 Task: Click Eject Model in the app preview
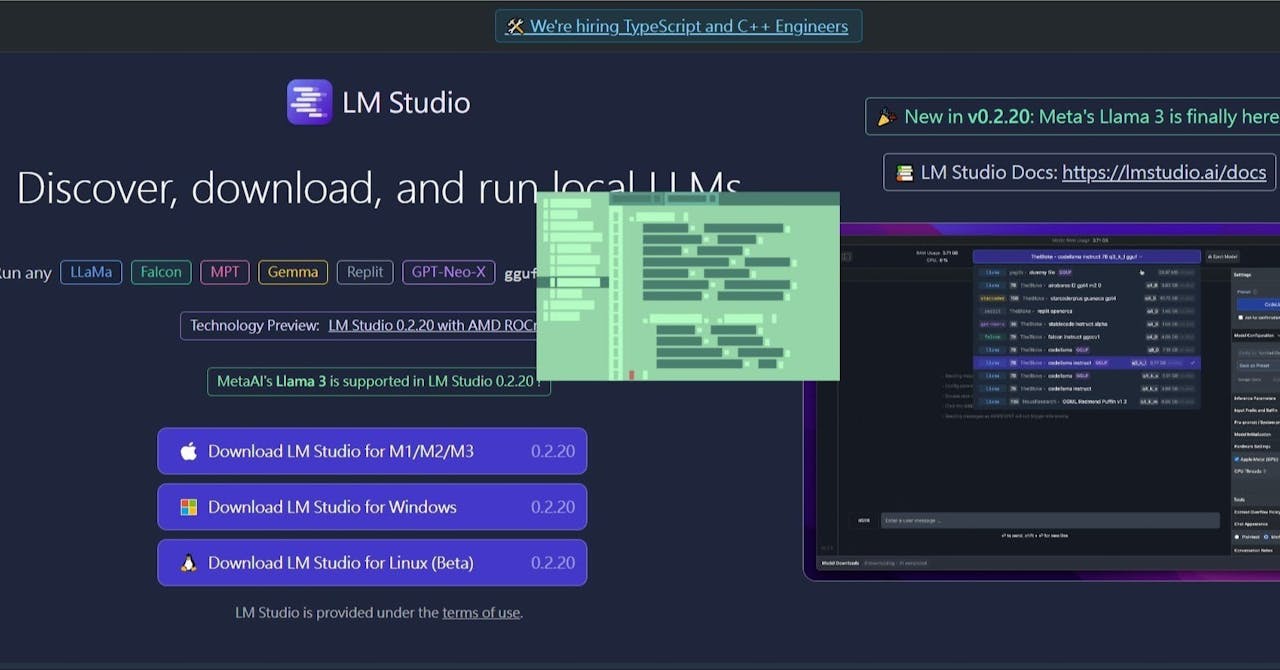[x=1222, y=256]
